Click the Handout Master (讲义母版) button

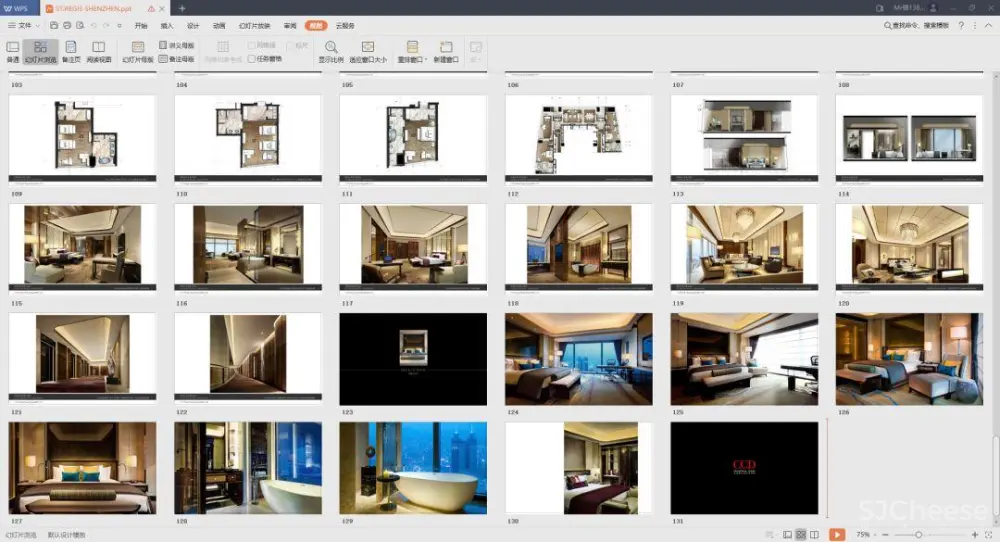pos(177,45)
